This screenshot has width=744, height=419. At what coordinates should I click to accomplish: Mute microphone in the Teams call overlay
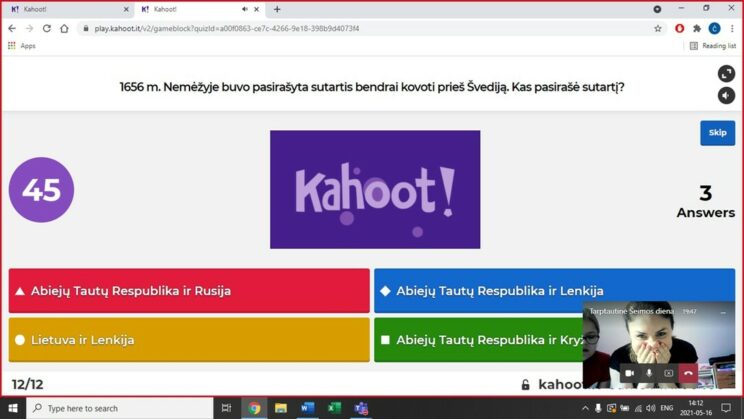click(649, 373)
